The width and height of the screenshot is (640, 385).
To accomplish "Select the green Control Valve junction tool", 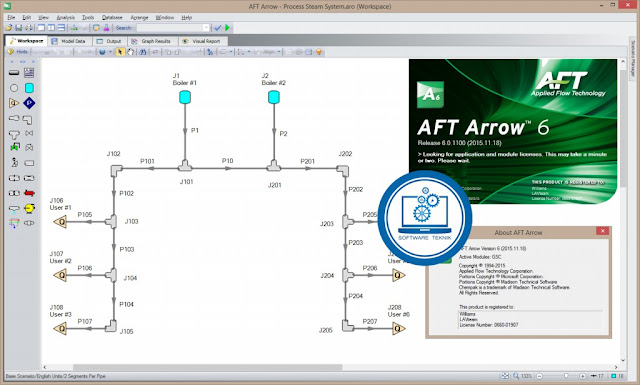I will [14, 147].
